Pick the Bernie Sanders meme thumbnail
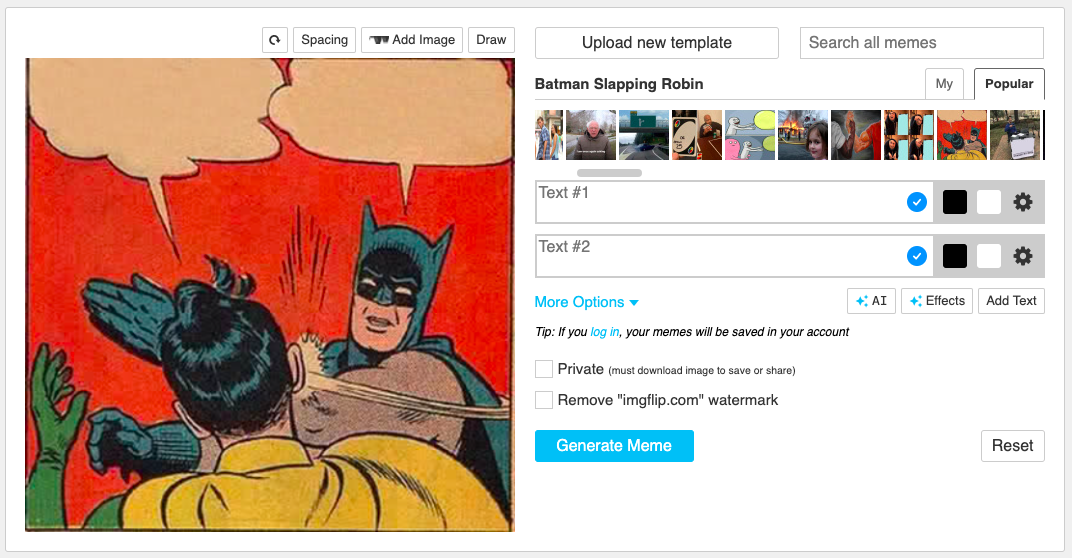1072x558 pixels. [590, 135]
